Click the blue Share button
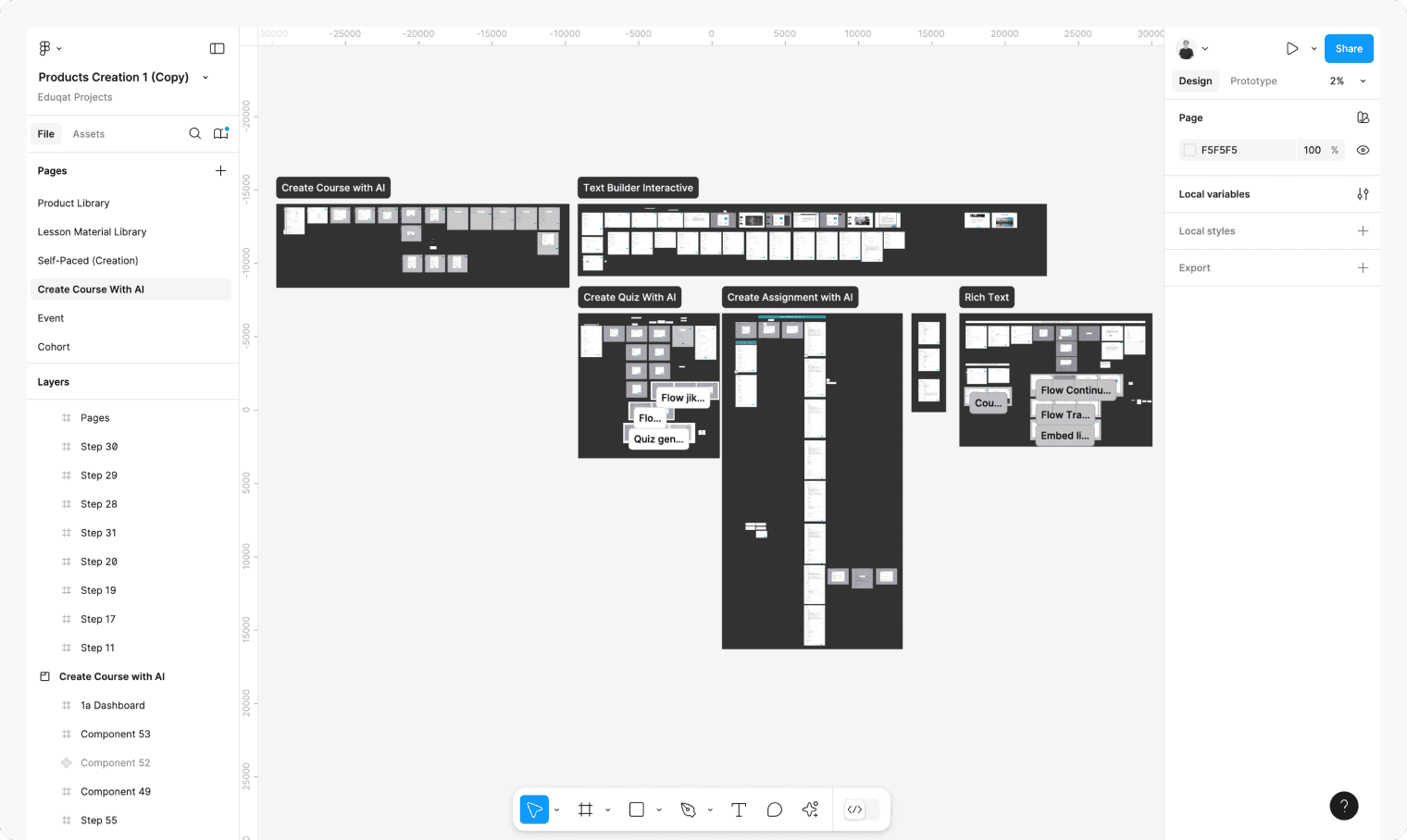 click(1349, 48)
